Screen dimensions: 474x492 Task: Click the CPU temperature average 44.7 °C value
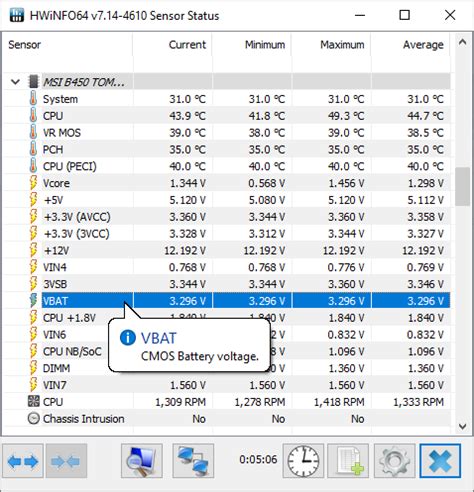pyautogui.click(x=425, y=116)
